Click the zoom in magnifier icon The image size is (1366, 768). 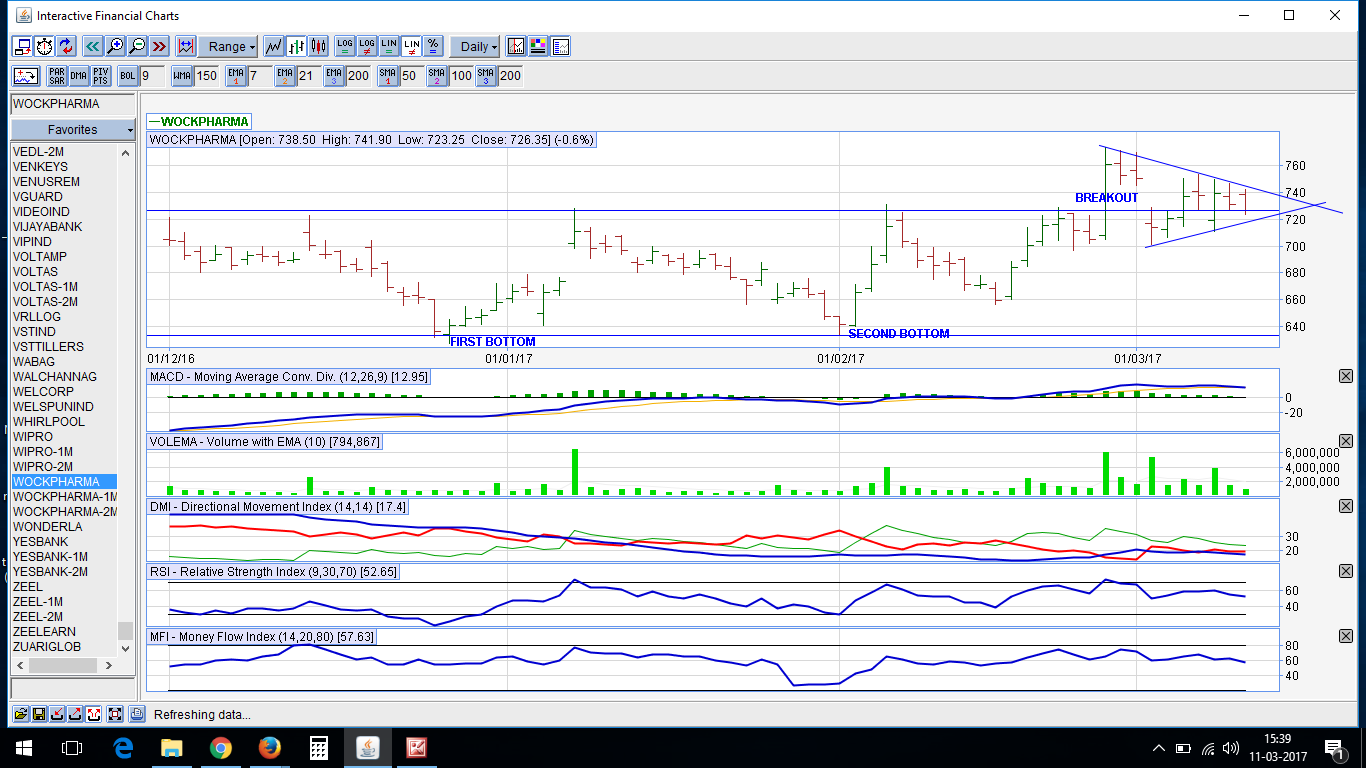click(115, 46)
